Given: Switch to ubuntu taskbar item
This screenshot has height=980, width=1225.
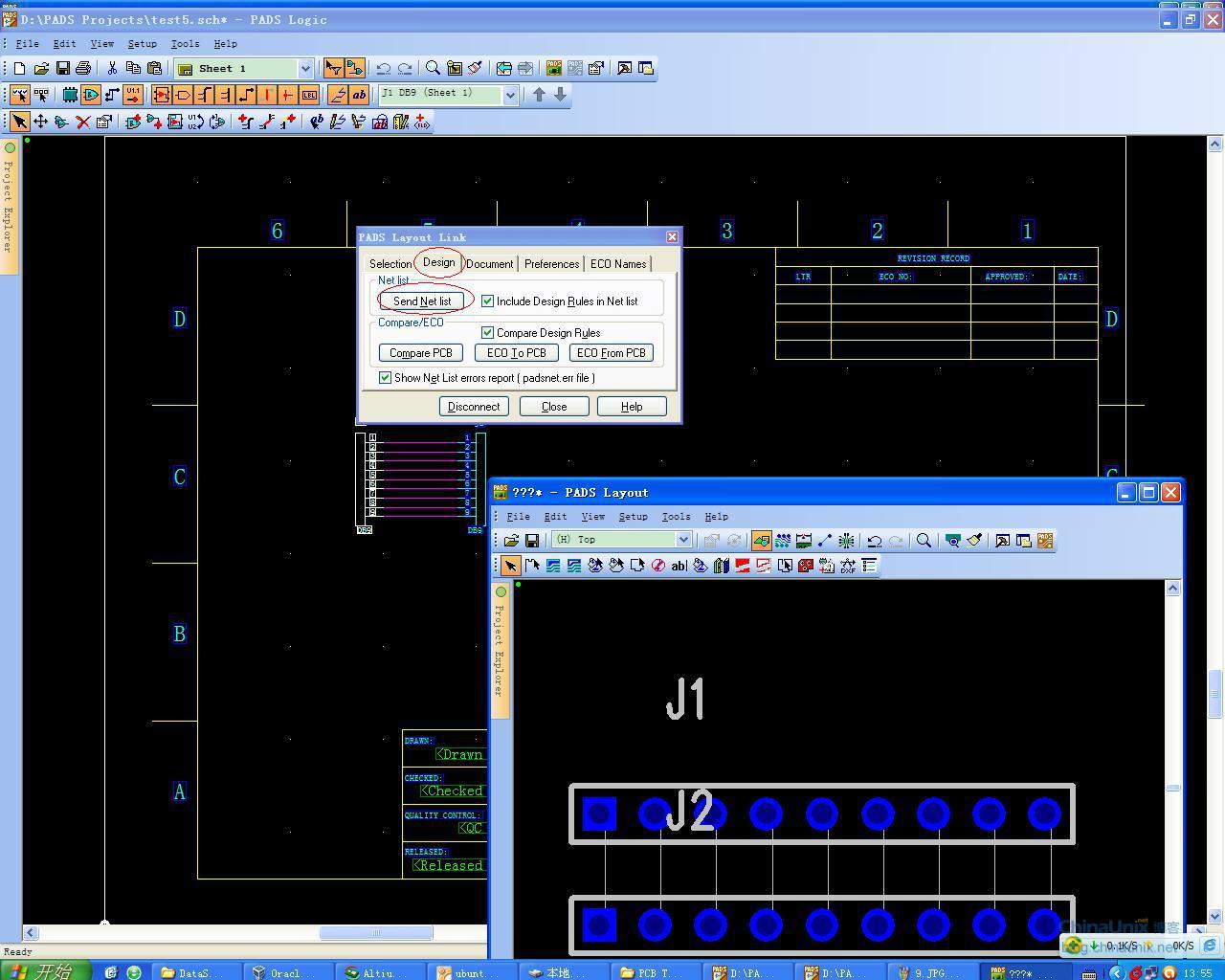Looking at the screenshot, I should pos(474,972).
